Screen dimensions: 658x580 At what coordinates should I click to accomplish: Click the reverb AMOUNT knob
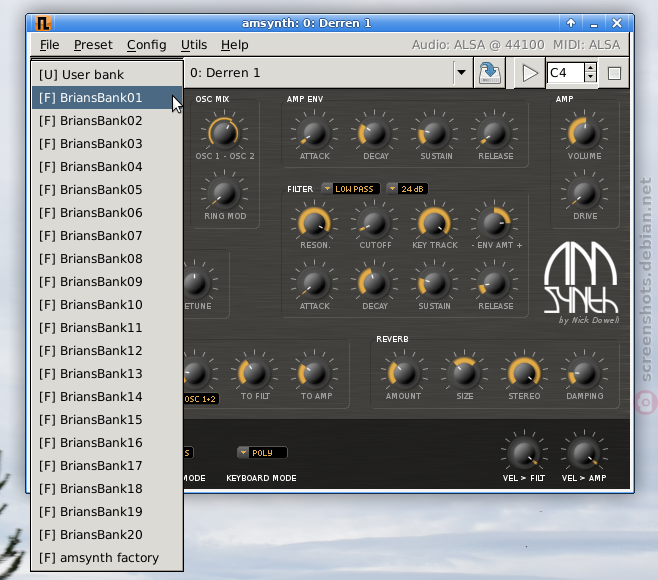[404, 373]
